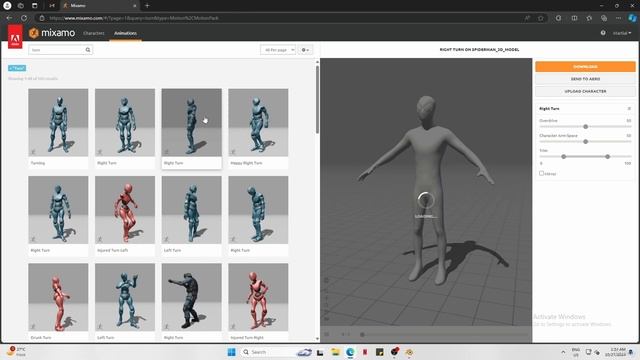Click the browser refresh icon

24,18
